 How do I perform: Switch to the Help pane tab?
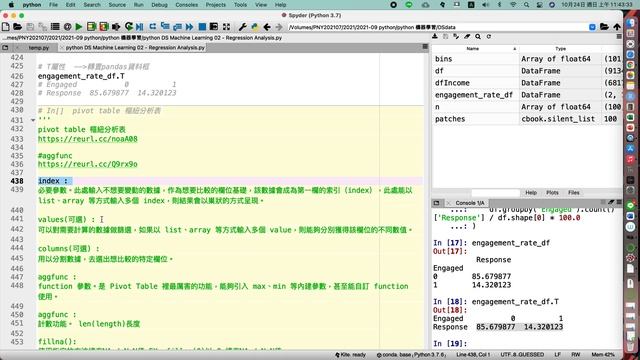[531, 192]
